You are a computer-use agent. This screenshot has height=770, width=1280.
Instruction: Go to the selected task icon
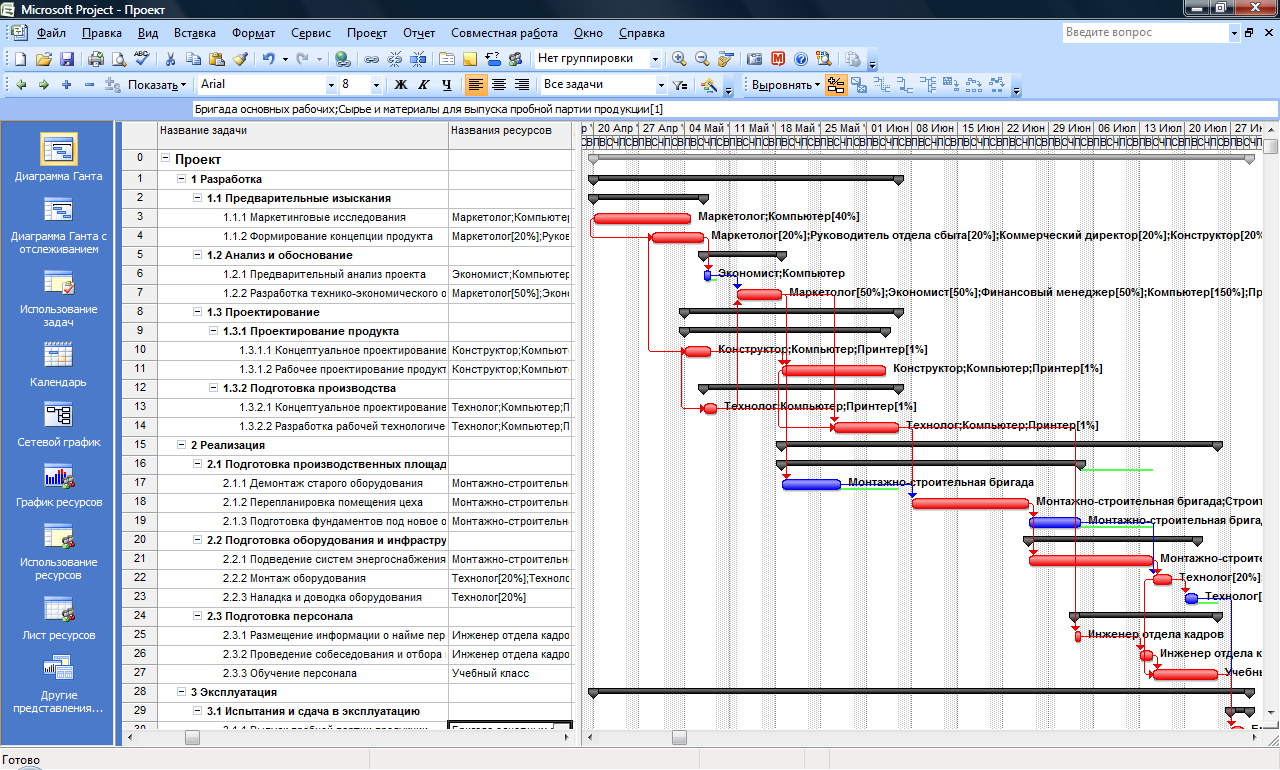(x=726, y=59)
